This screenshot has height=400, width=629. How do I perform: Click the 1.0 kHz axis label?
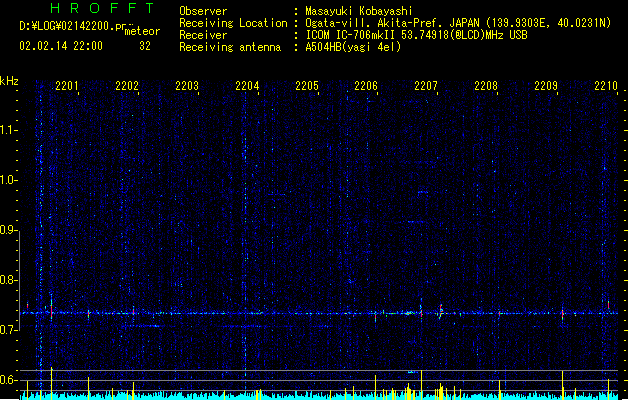click(8, 180)
